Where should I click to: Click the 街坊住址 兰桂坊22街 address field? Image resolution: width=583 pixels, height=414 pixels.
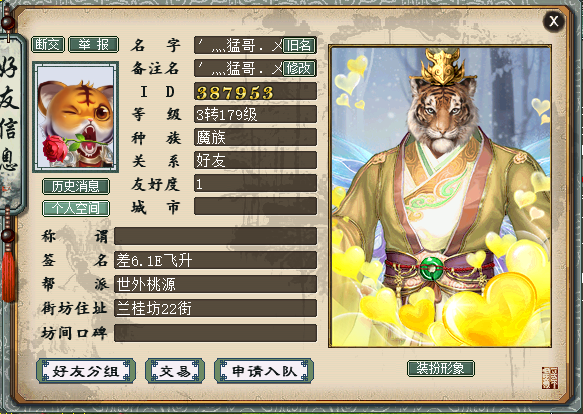tap(216, 308)
